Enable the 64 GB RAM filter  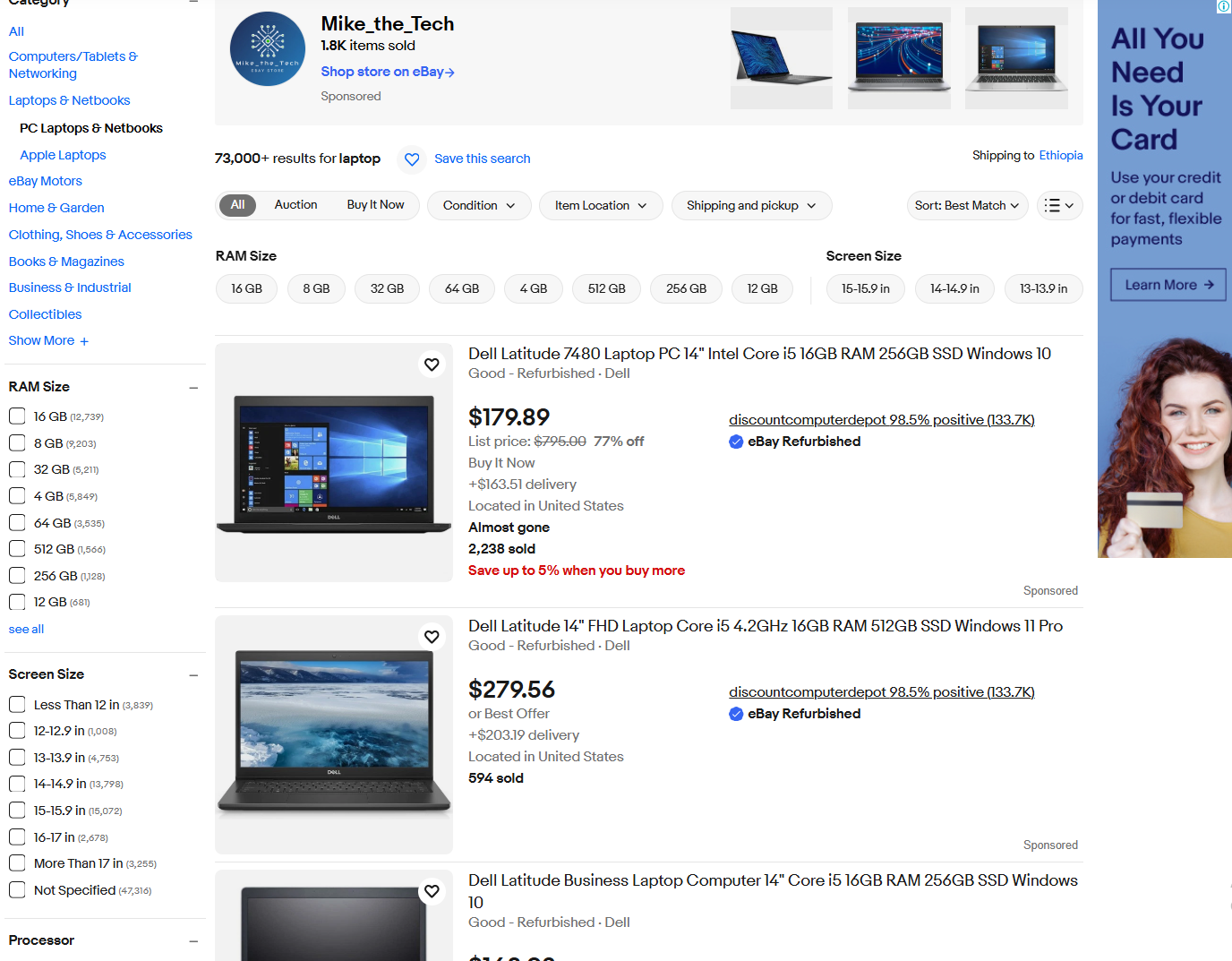point(17,522)
